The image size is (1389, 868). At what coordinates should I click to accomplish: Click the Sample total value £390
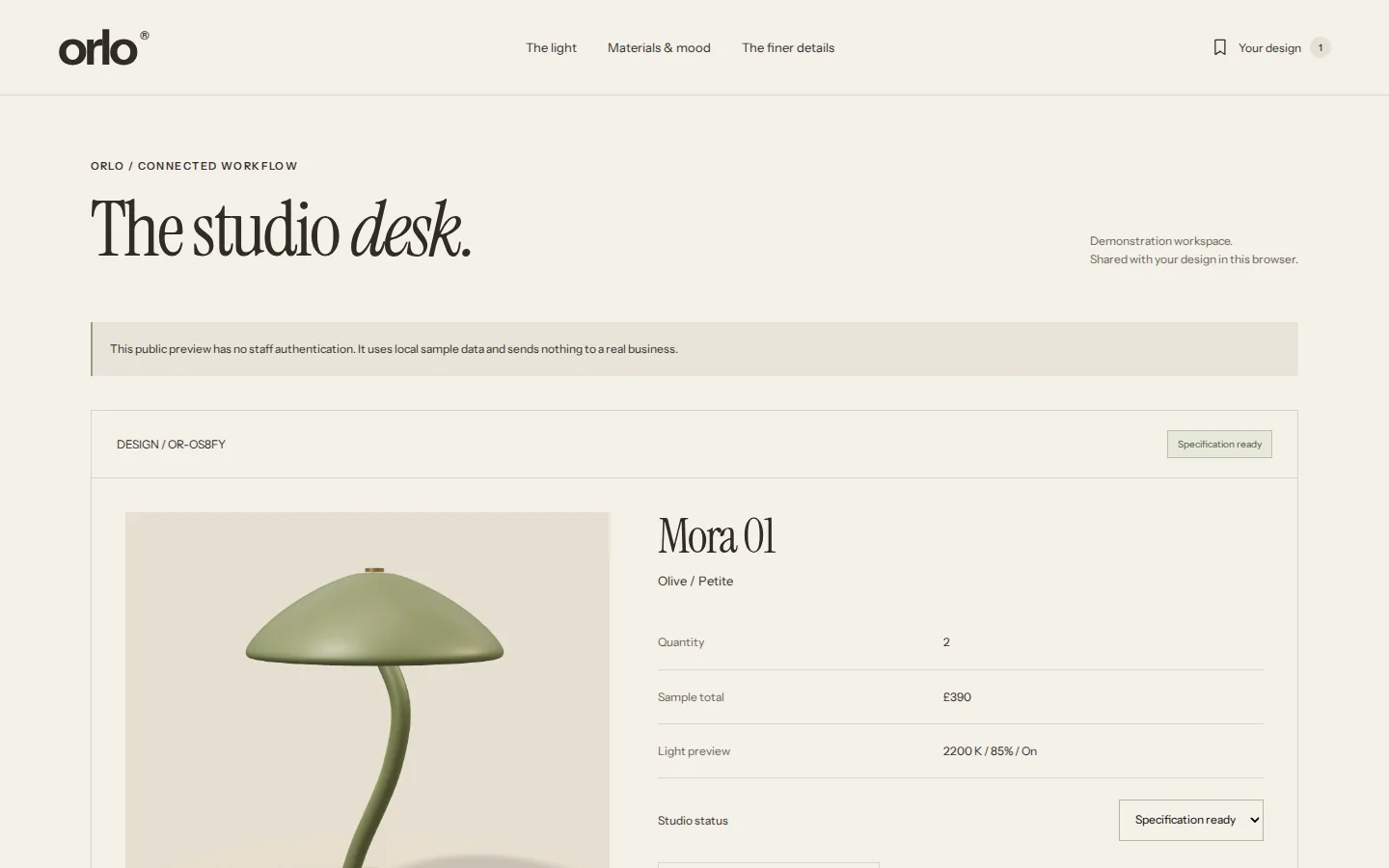tap(957, 696)
